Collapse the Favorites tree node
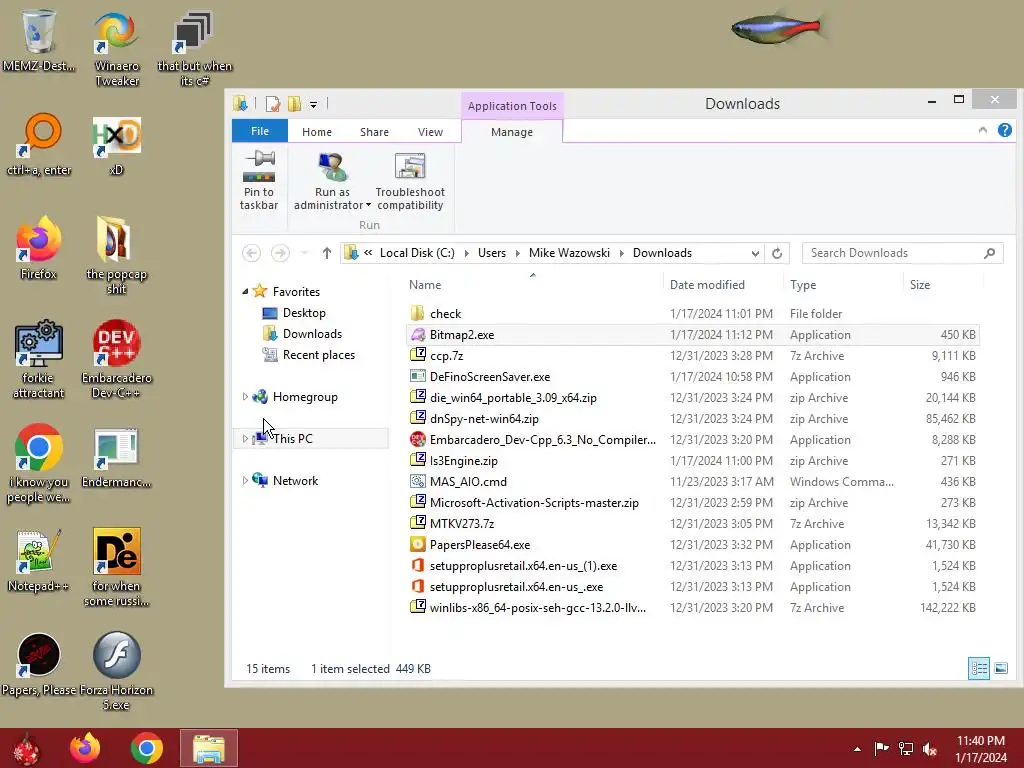 [x=245, y=291]
